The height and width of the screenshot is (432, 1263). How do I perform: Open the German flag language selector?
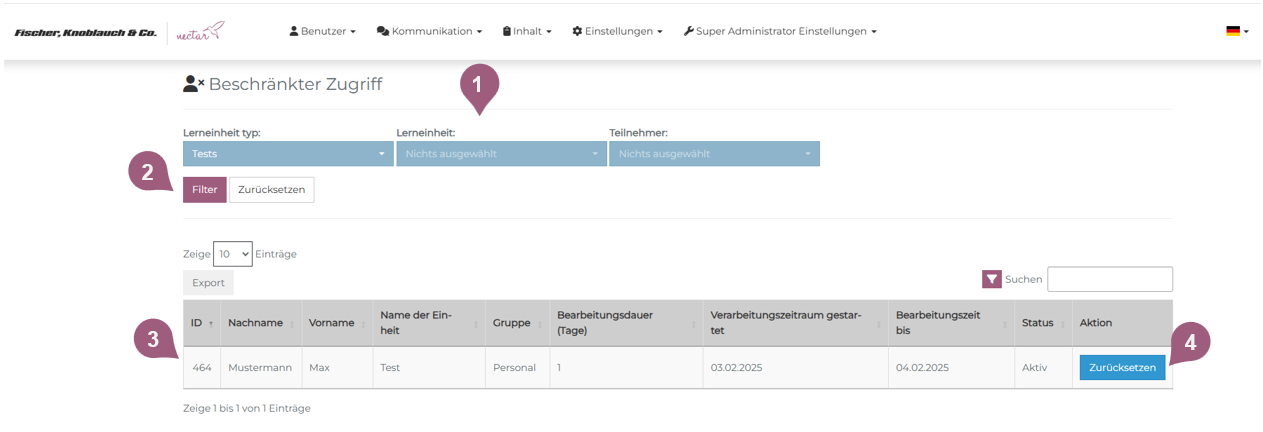tap(1236, 31)
